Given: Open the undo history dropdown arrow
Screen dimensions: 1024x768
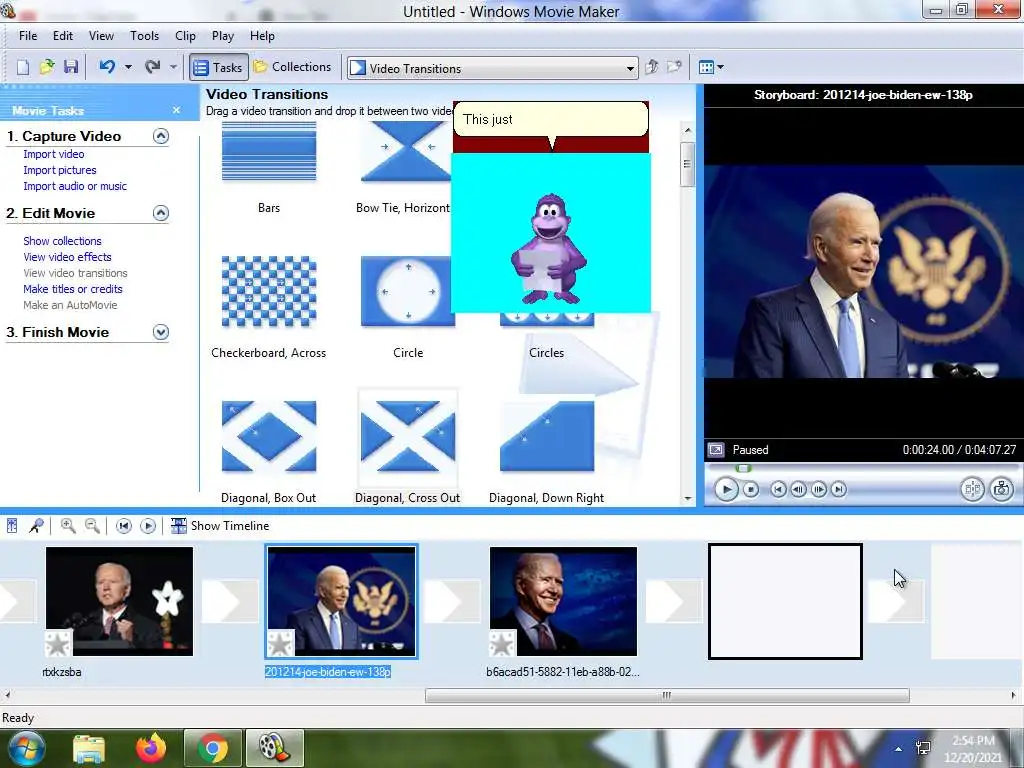Looking at the screenshot, I should pos(128,67).
